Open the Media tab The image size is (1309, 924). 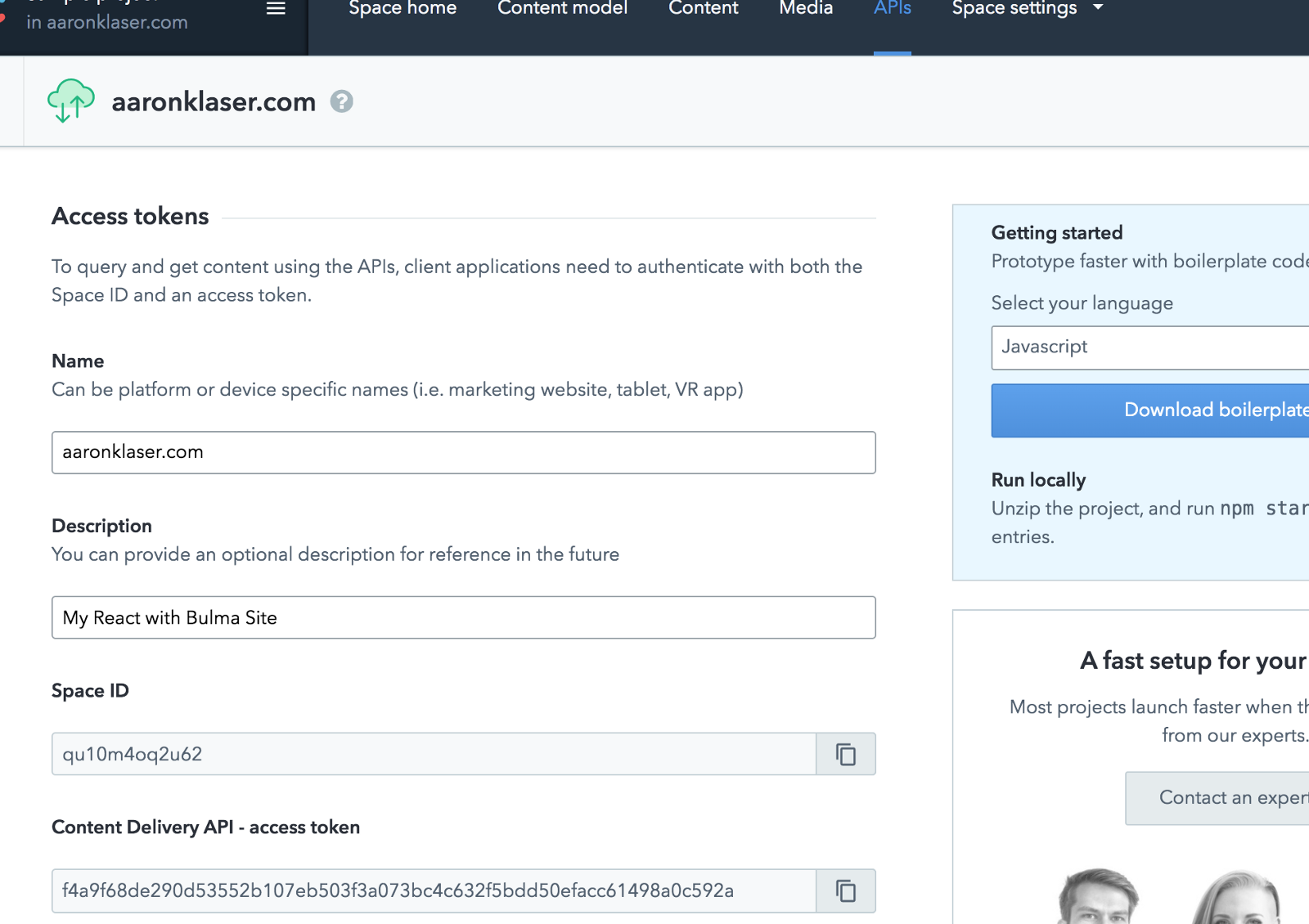point(806,9)
